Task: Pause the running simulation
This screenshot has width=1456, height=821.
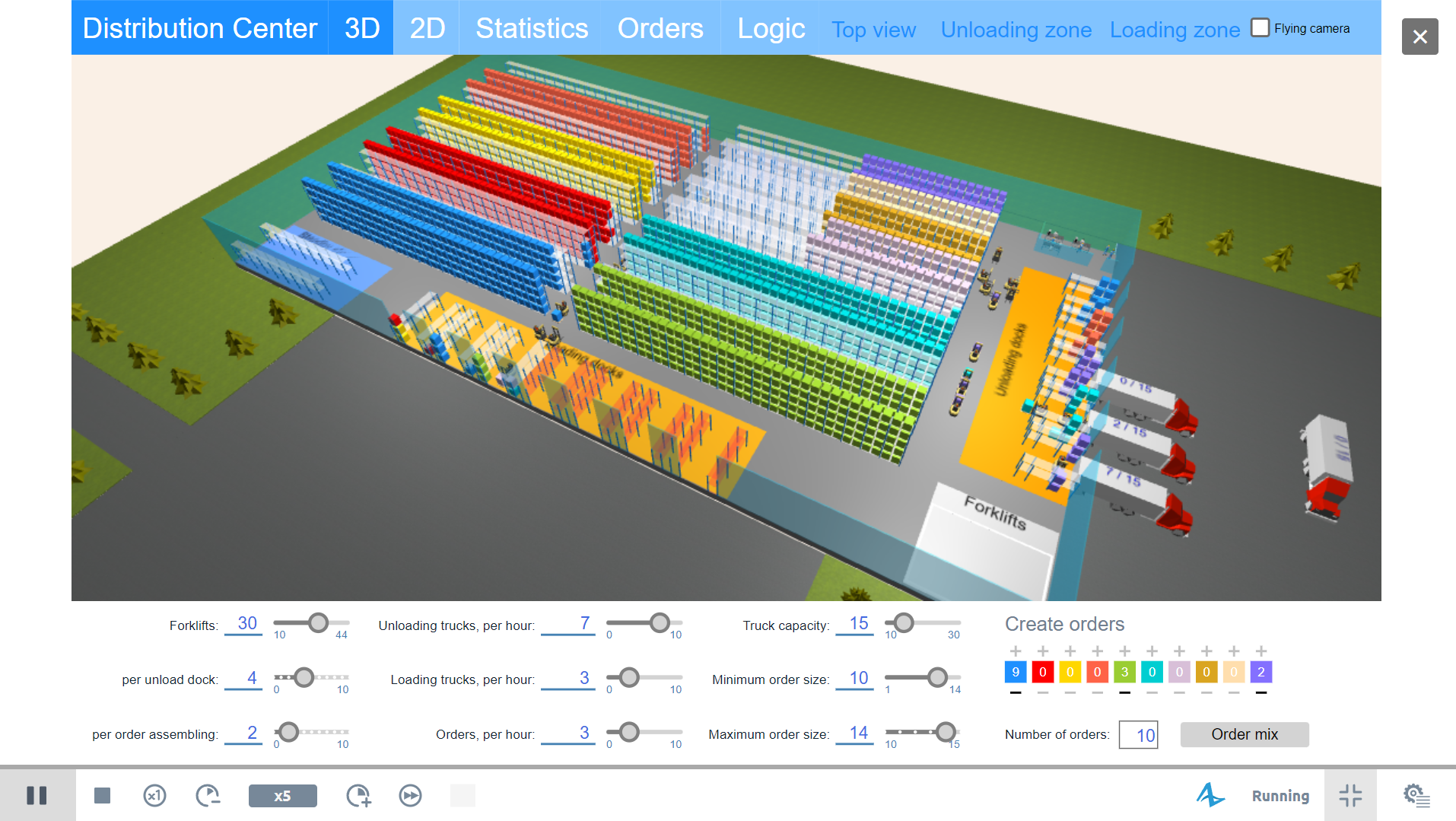Action: point(37,795)
